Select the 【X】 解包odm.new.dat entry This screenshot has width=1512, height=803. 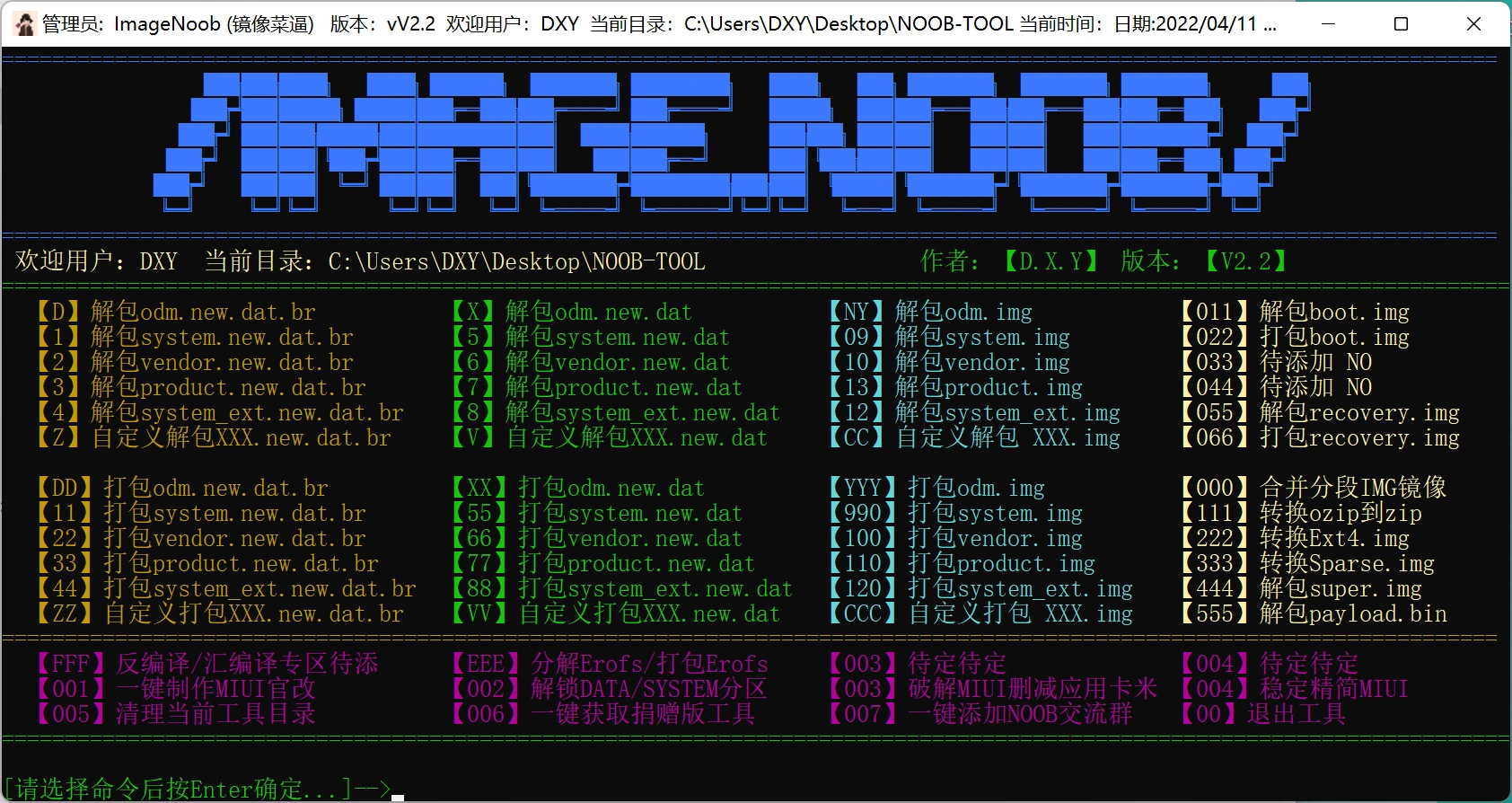coord(571,313)
